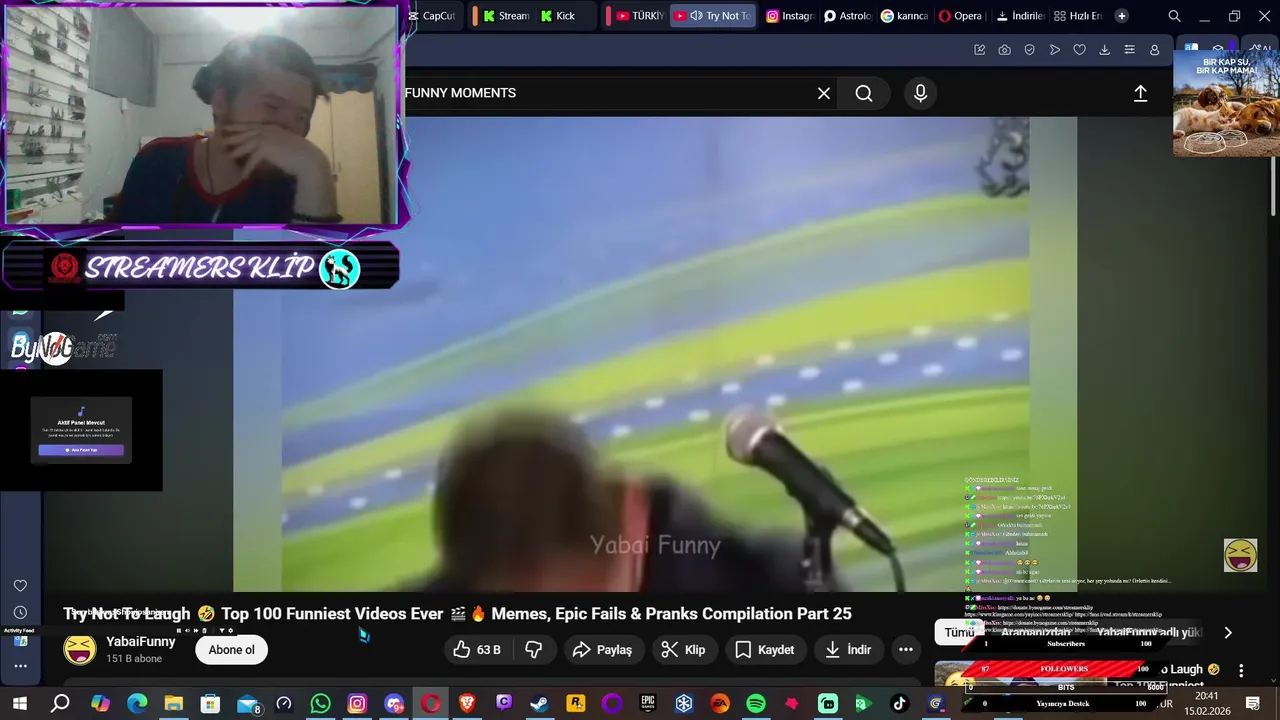Open Steam from the taskbar

coord(539,704)
